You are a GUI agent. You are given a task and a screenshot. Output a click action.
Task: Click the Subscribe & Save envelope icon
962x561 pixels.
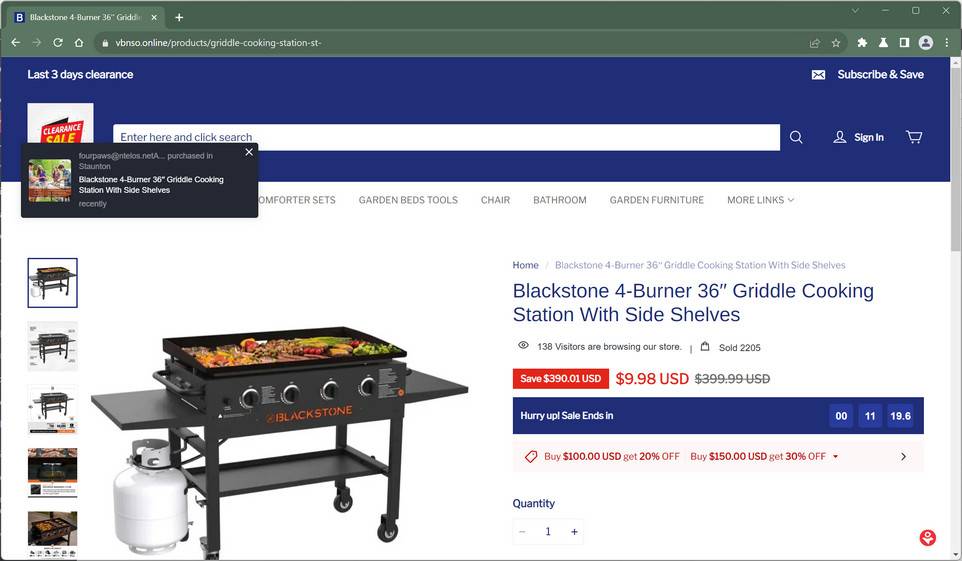(818, 75)
